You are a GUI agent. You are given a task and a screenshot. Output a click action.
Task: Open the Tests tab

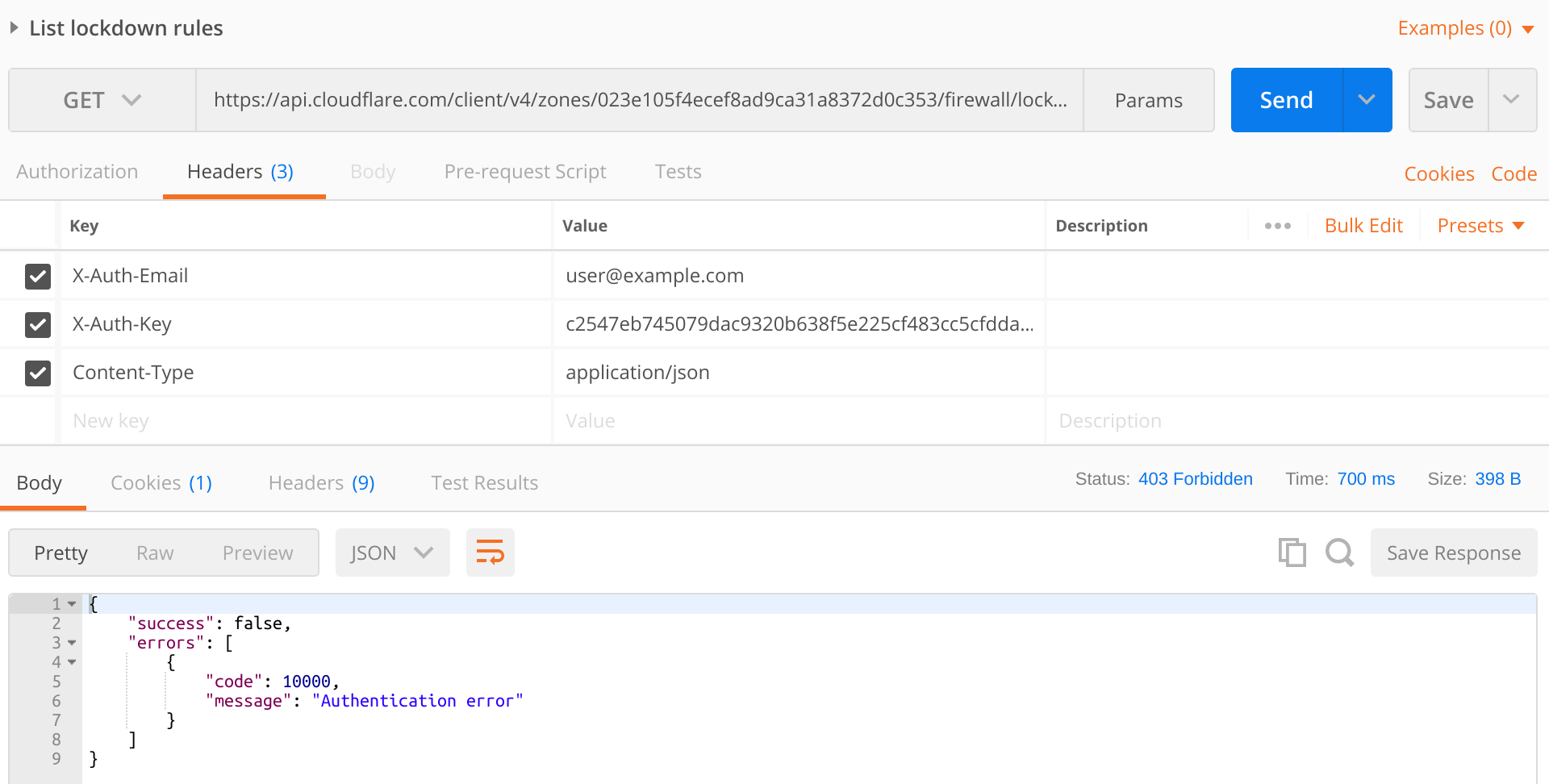[678, 172]
